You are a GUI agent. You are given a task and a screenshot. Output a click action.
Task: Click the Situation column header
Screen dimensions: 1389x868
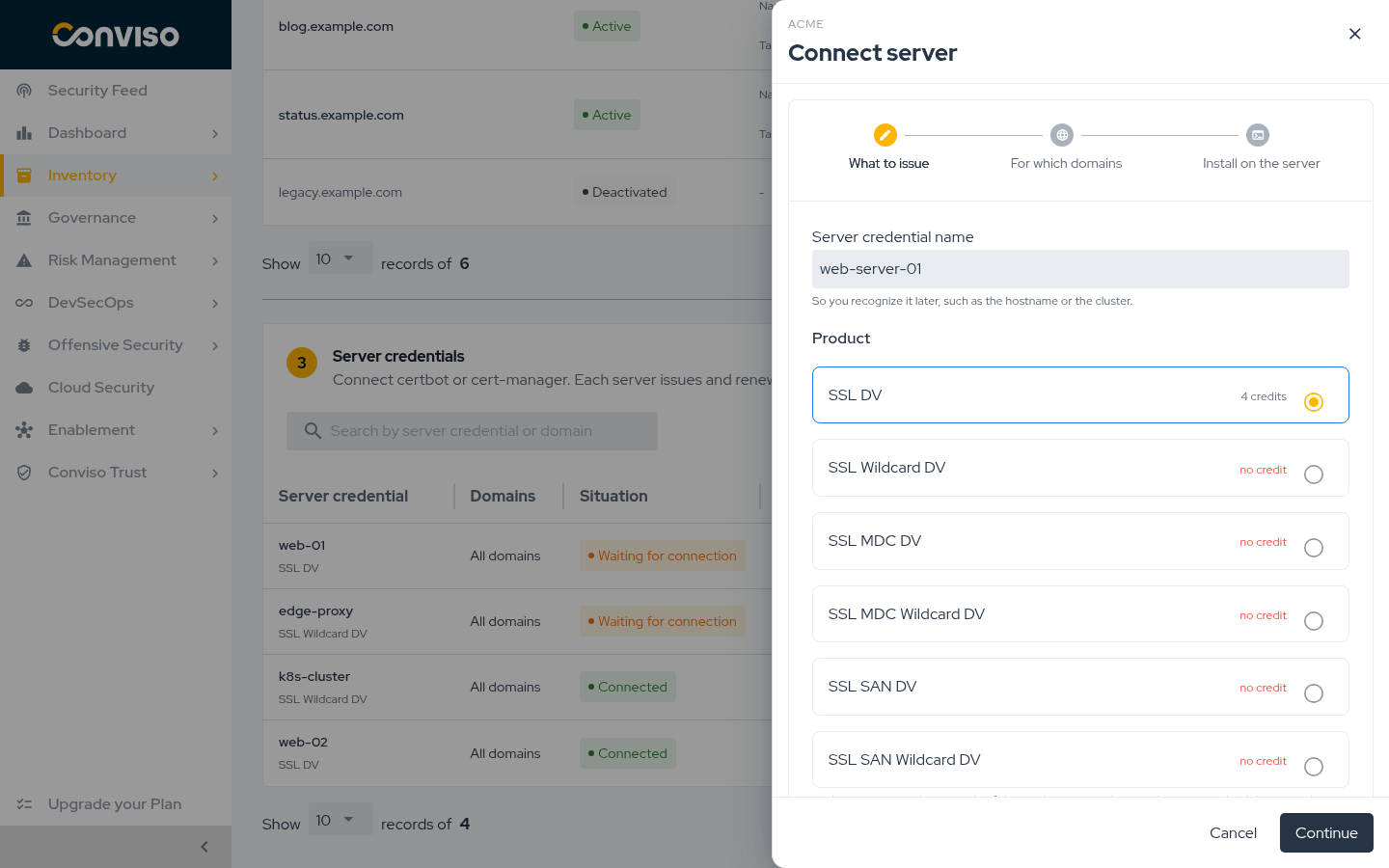click(x=613, y=497)
